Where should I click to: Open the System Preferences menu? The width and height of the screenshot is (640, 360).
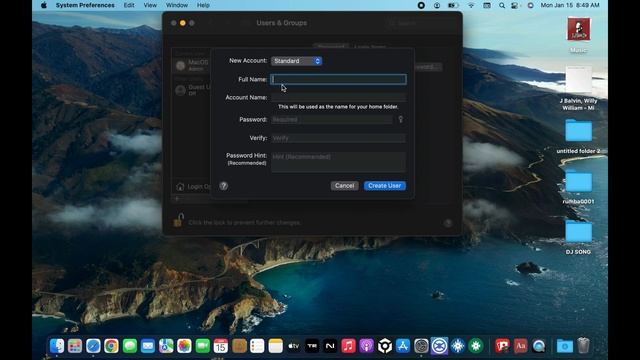coord(85,5)
